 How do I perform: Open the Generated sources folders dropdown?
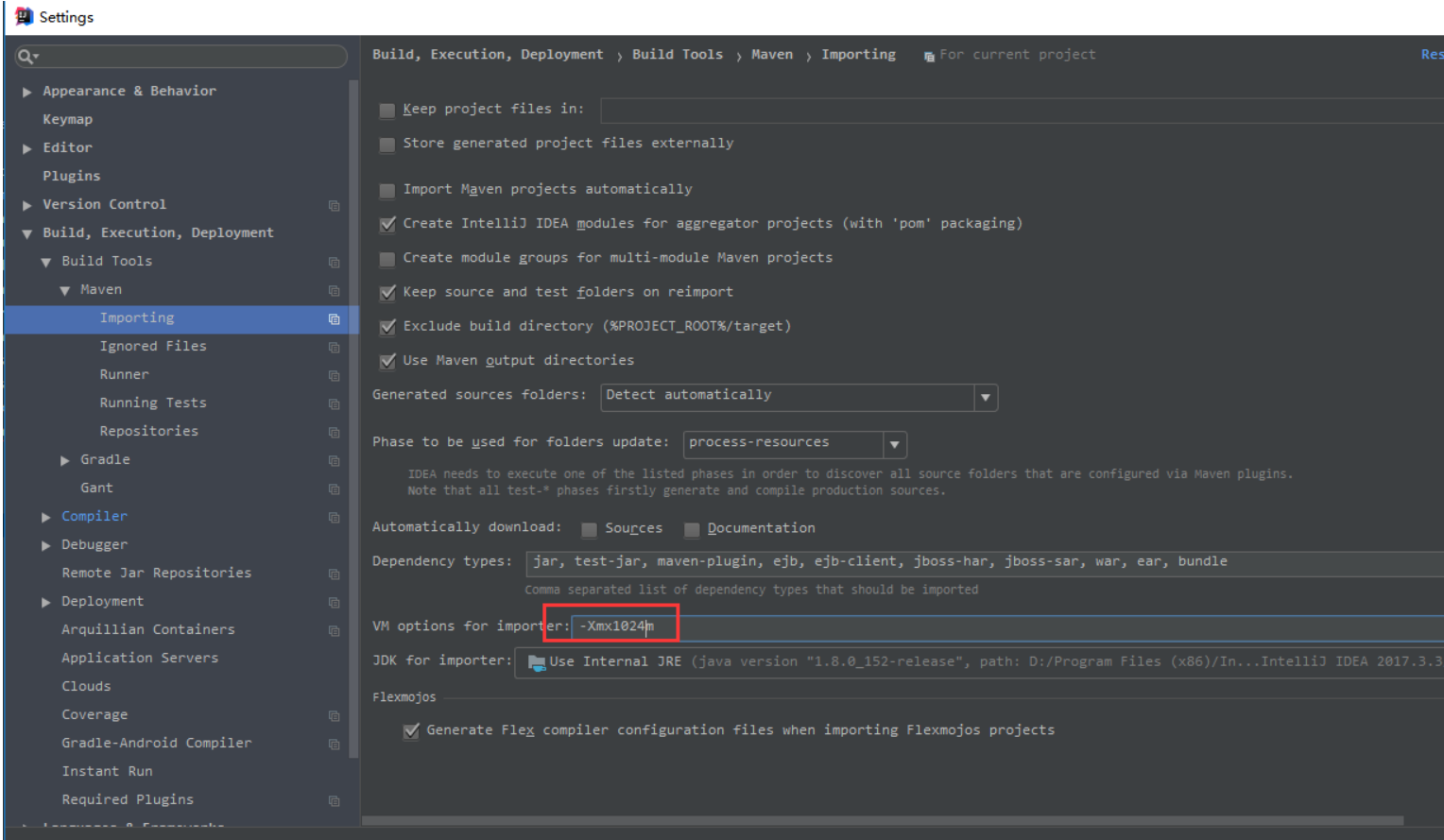986,397
